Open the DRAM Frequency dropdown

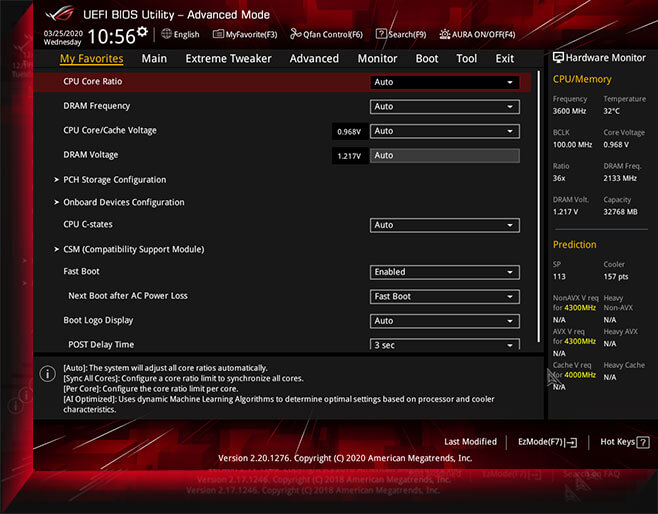coord(444,107)
